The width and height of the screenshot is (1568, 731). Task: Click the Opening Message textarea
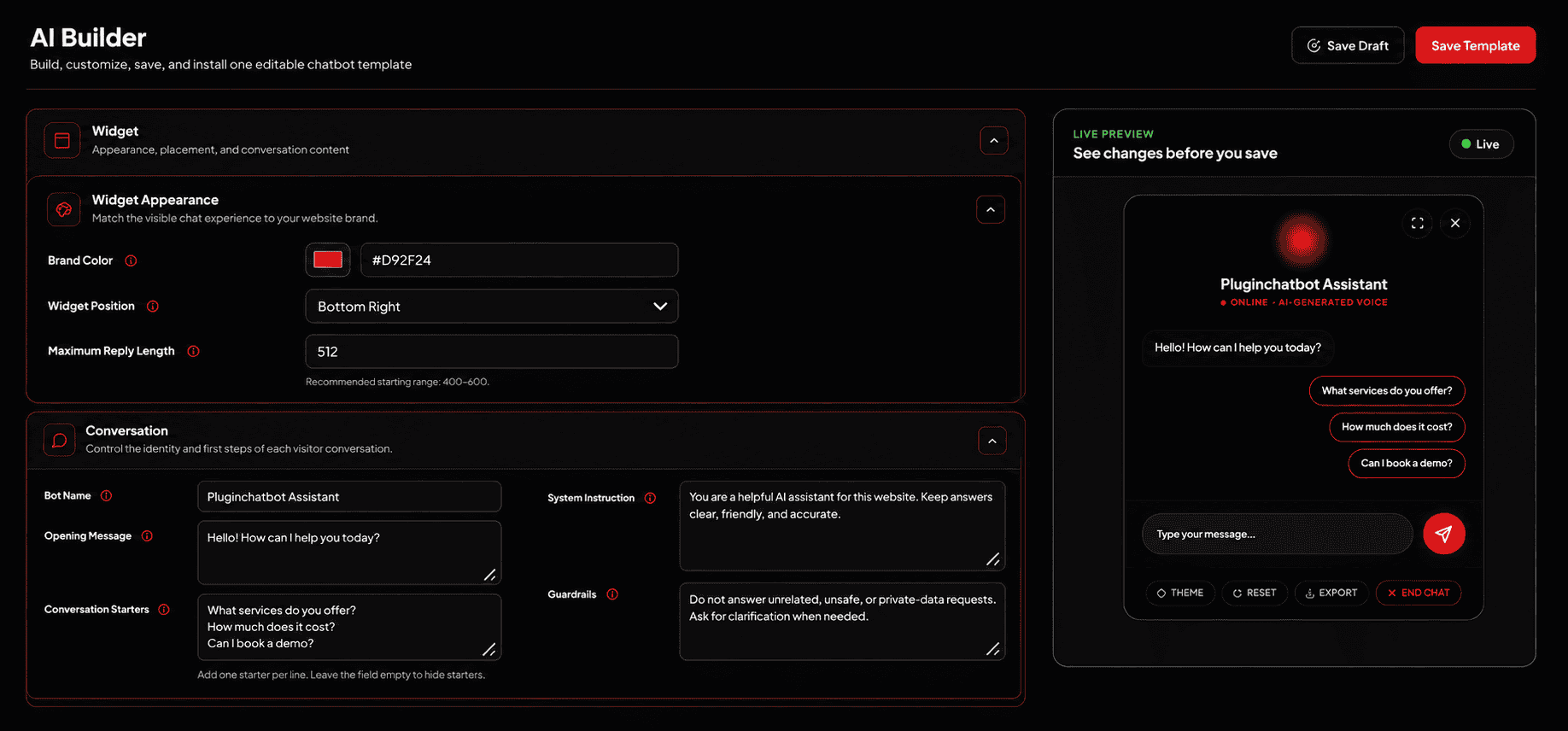349,553
